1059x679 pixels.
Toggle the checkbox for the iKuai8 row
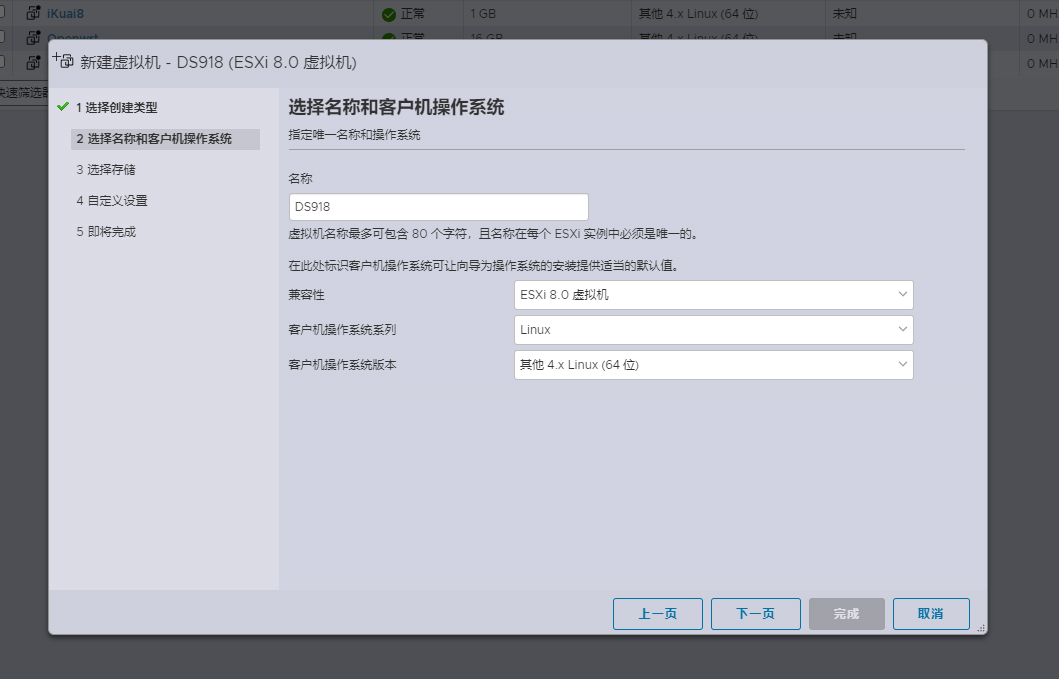[x=3, y=14]
